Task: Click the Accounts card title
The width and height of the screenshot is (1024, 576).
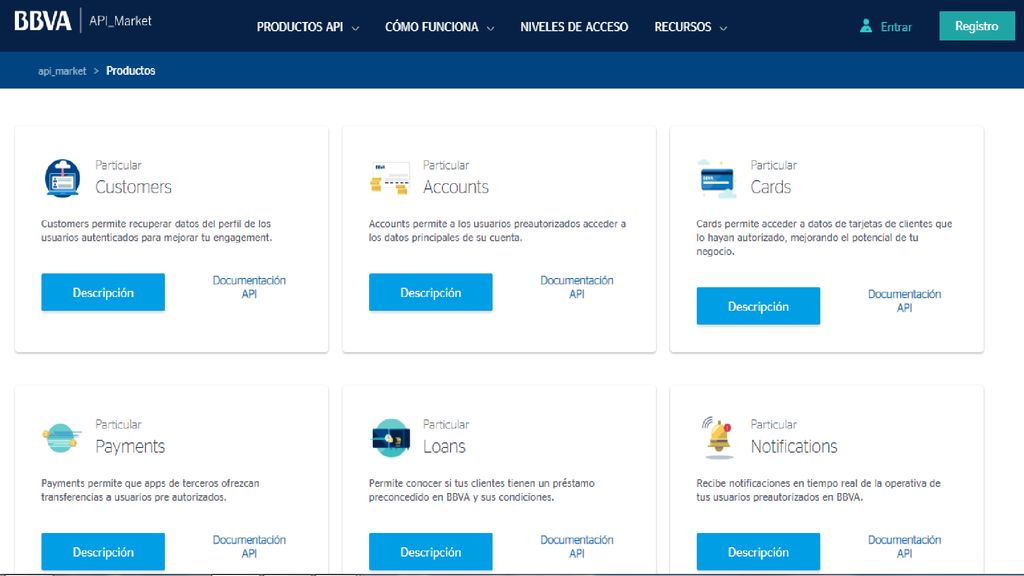Action: [456, 187]
